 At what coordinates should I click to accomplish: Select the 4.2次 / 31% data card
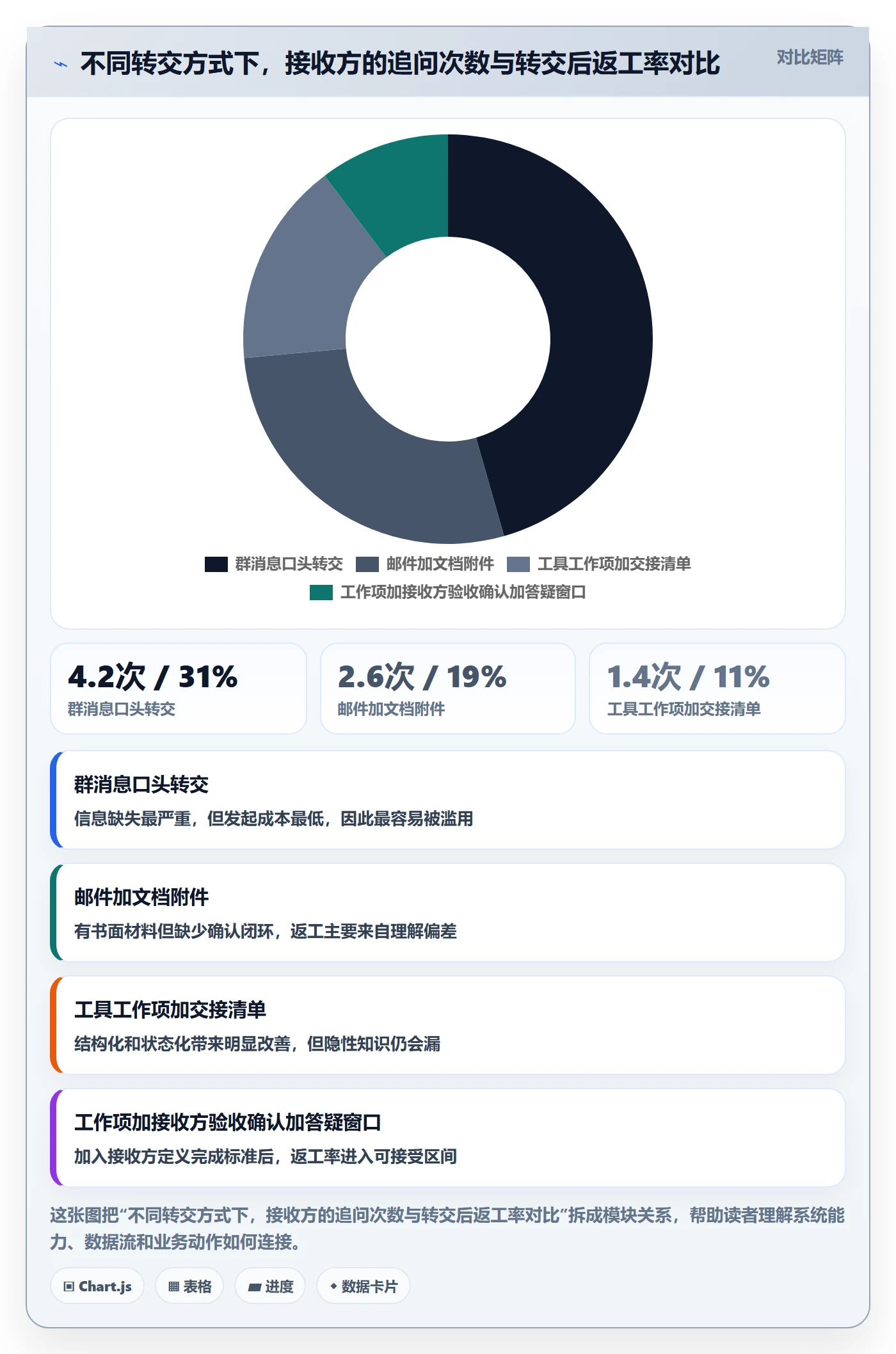[179, 689]
